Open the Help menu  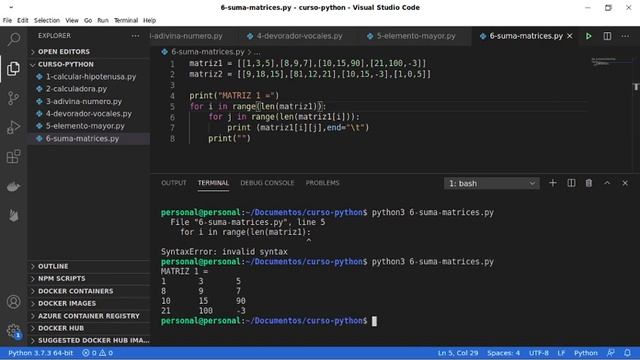(149, 20)
